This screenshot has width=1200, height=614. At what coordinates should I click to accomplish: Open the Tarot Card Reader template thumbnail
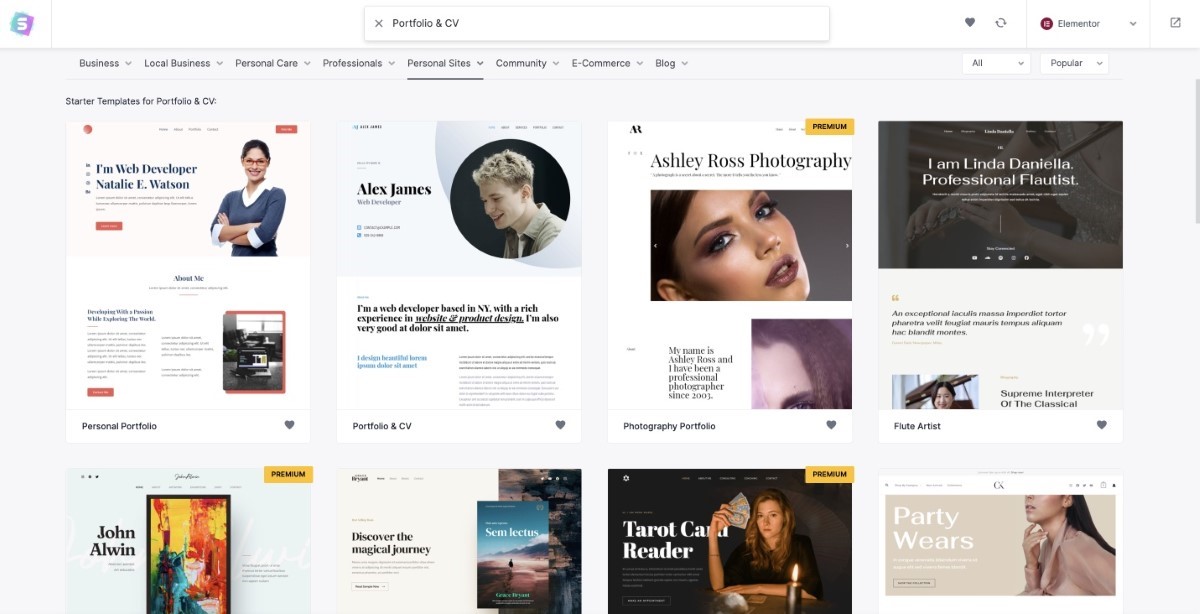coord(730,541)
